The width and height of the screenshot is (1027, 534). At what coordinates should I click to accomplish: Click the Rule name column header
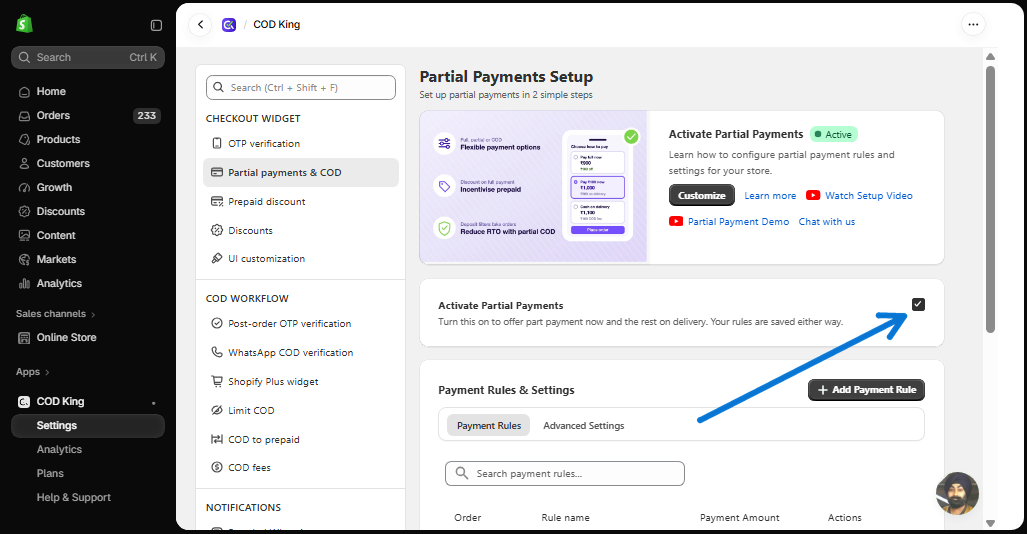click(565, 518)
